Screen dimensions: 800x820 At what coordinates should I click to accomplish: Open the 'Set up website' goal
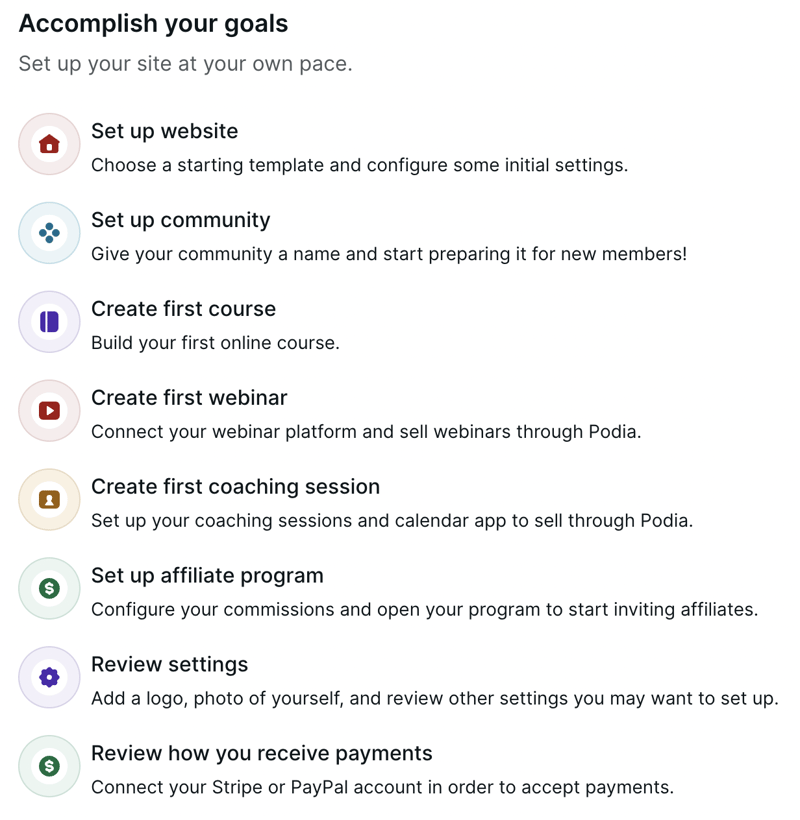pos(164,131)
